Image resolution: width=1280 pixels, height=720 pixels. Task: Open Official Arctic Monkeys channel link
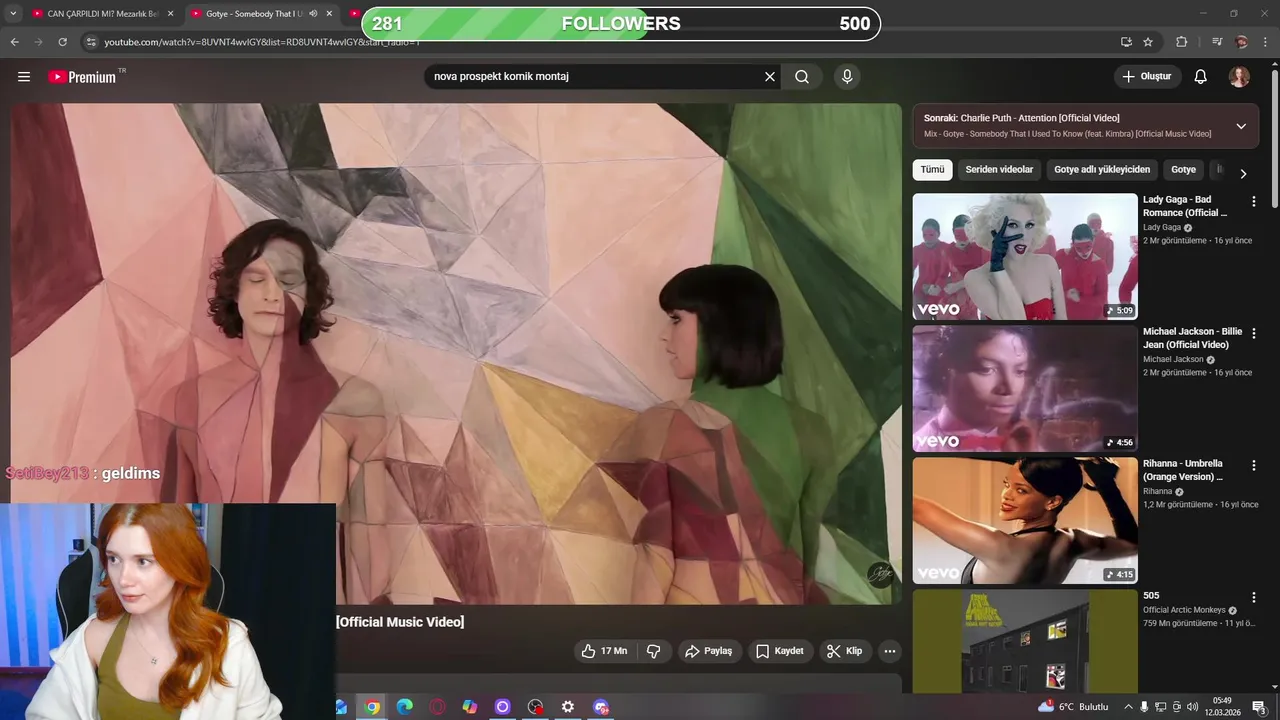click(1184, 610)
